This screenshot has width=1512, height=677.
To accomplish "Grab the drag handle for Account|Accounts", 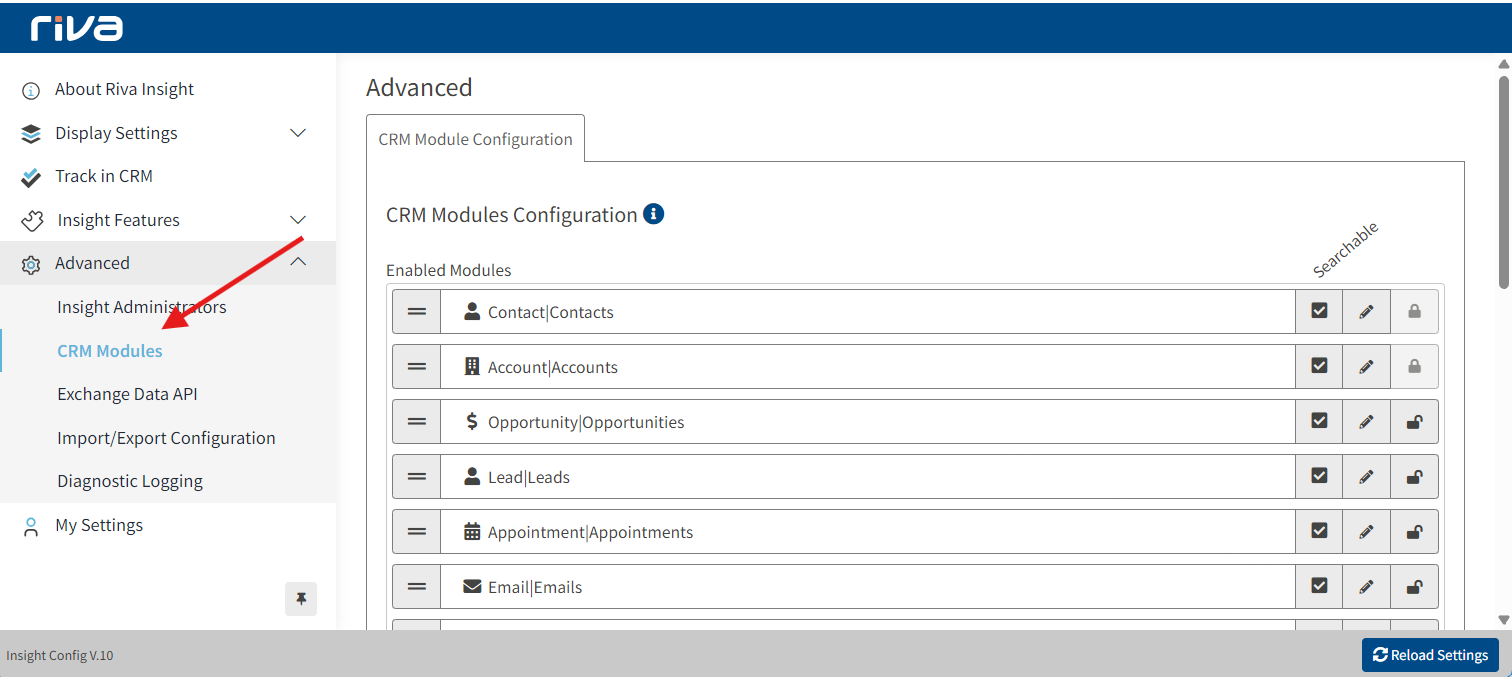I will (417, 367).
